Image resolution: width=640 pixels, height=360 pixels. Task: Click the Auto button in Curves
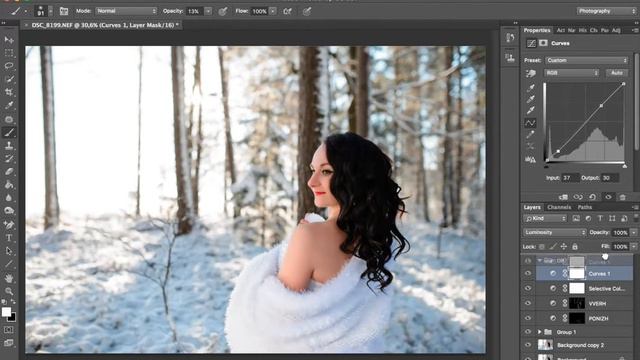coord(617,73)
